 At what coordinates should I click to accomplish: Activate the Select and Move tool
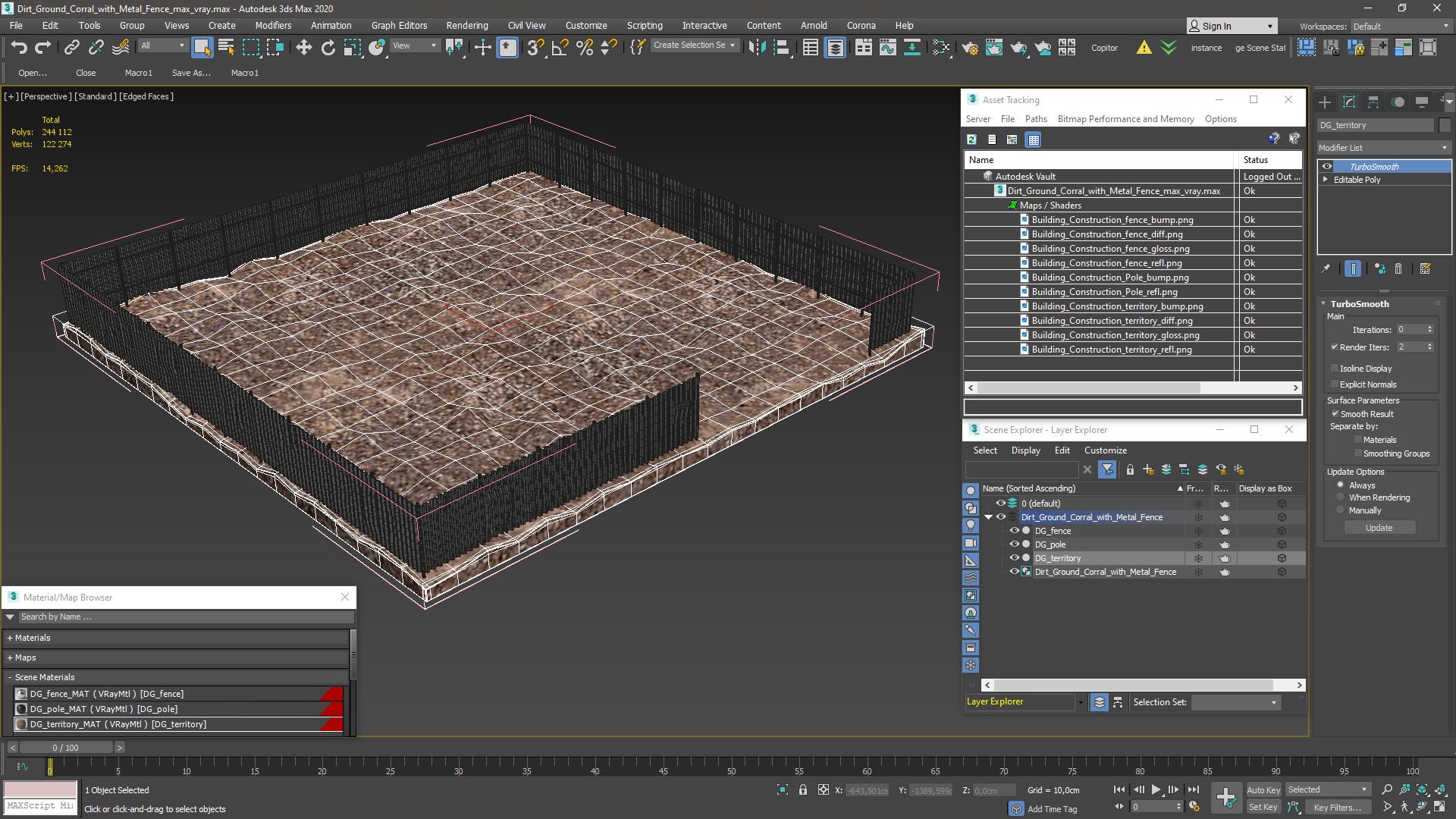(x=303, y=48)
